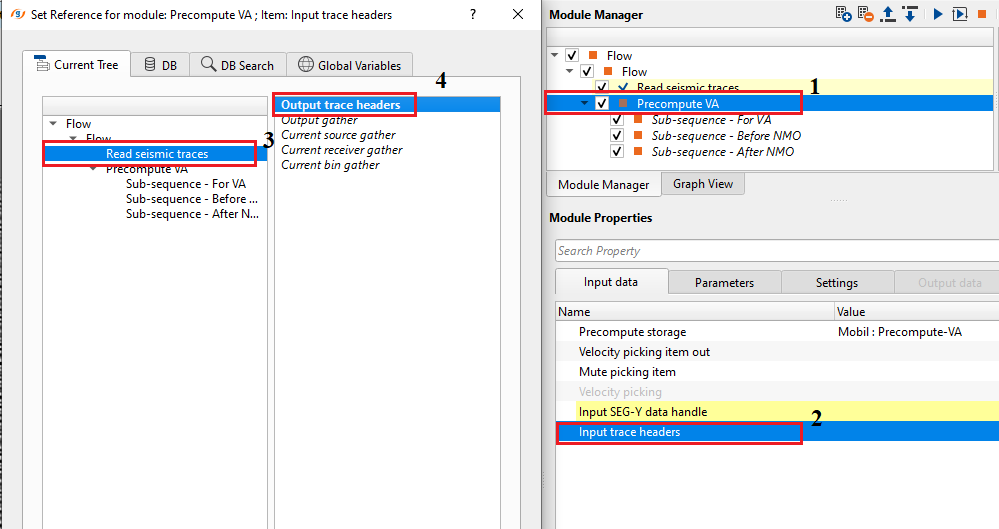Click orange icon beside Sub-sequence - Before NMO
The width and height of the screenshot is (999, 529).
pyautogui.click(x=638, y=135)
